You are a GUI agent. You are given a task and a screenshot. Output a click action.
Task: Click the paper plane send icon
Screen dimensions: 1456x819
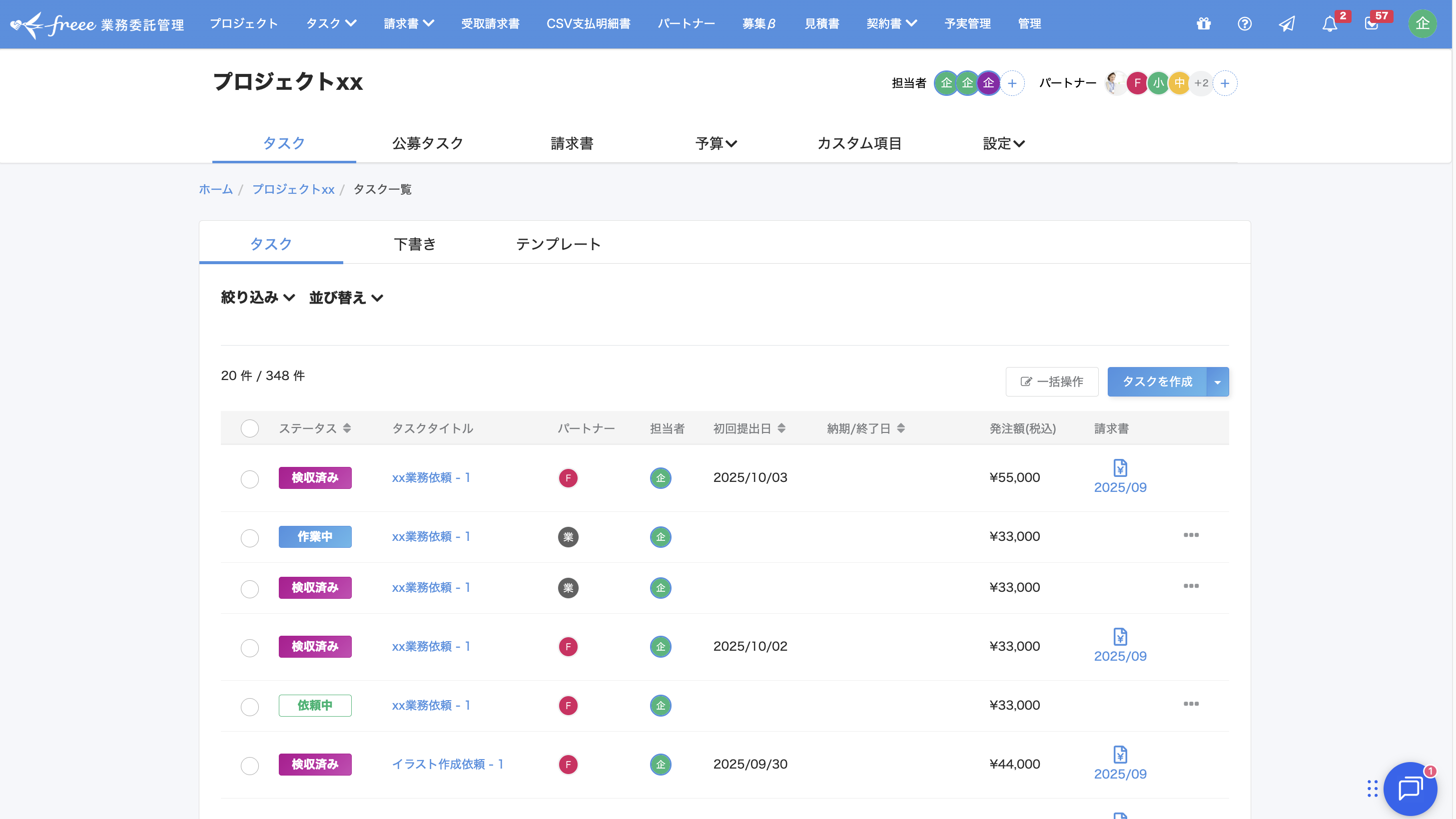click(1287, 24)
